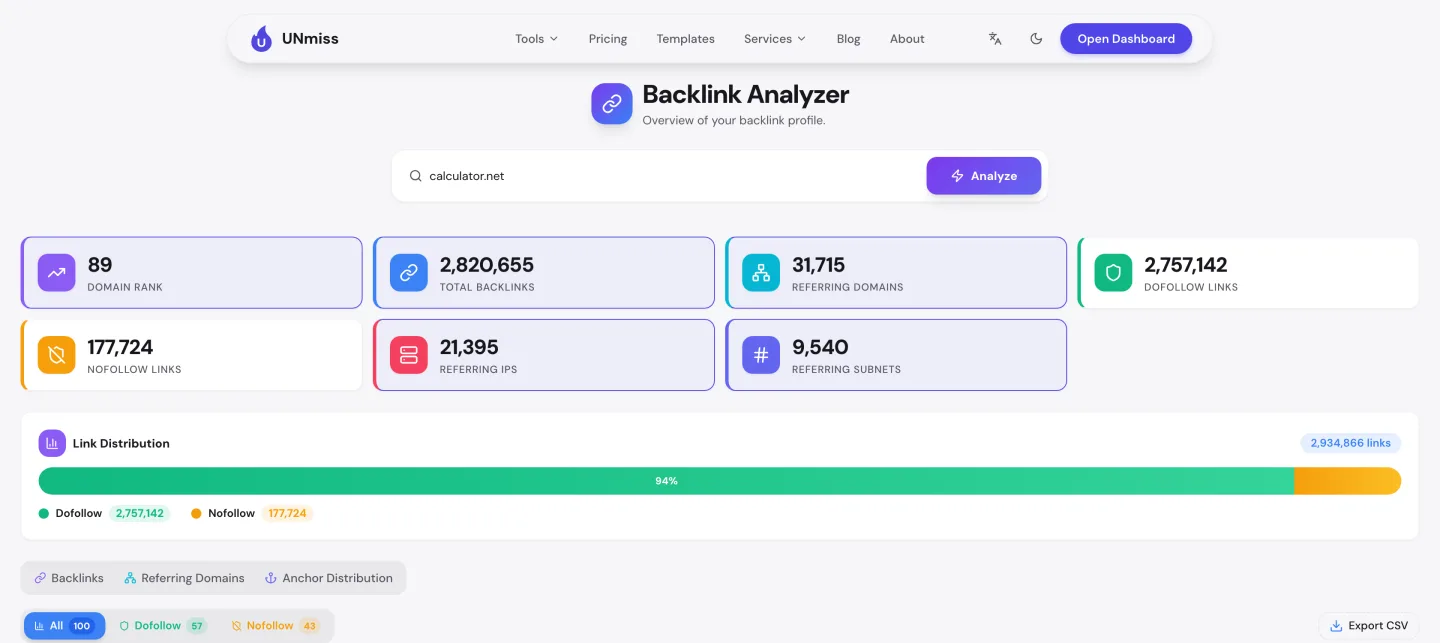
Task: Click the Export CSV button
Action: click(1369, 626)
